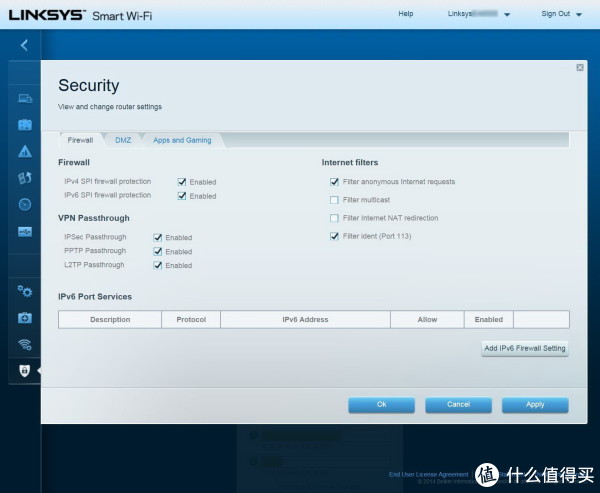
Task: Click 'VPN Passthrough' heading
Action: click(x=94, y=218)
